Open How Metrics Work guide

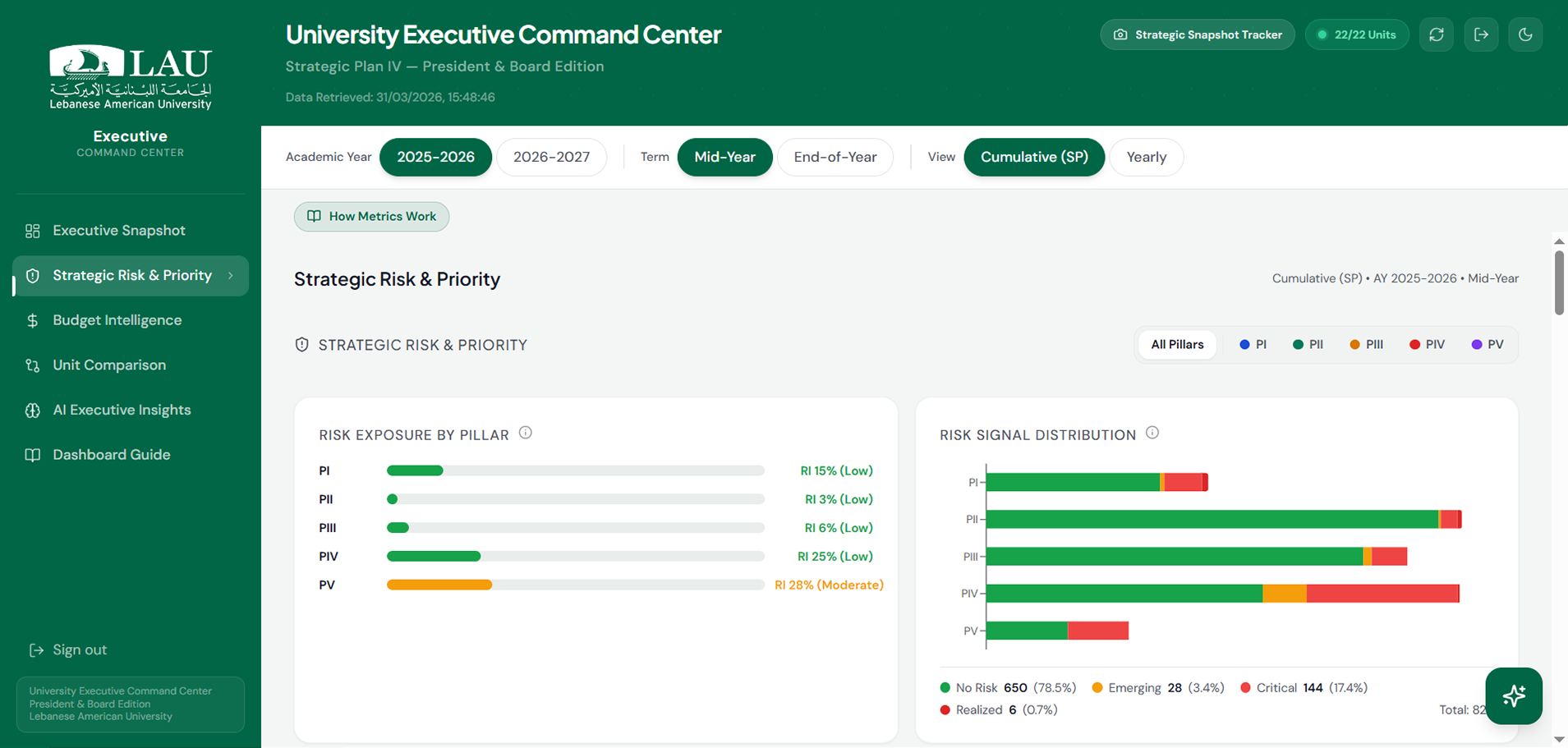tap(371, 217)
